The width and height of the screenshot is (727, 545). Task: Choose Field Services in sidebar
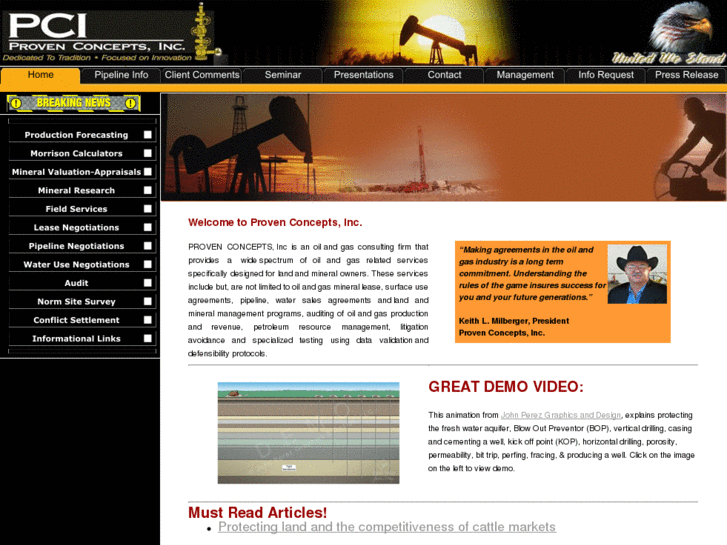pos(83,209)
